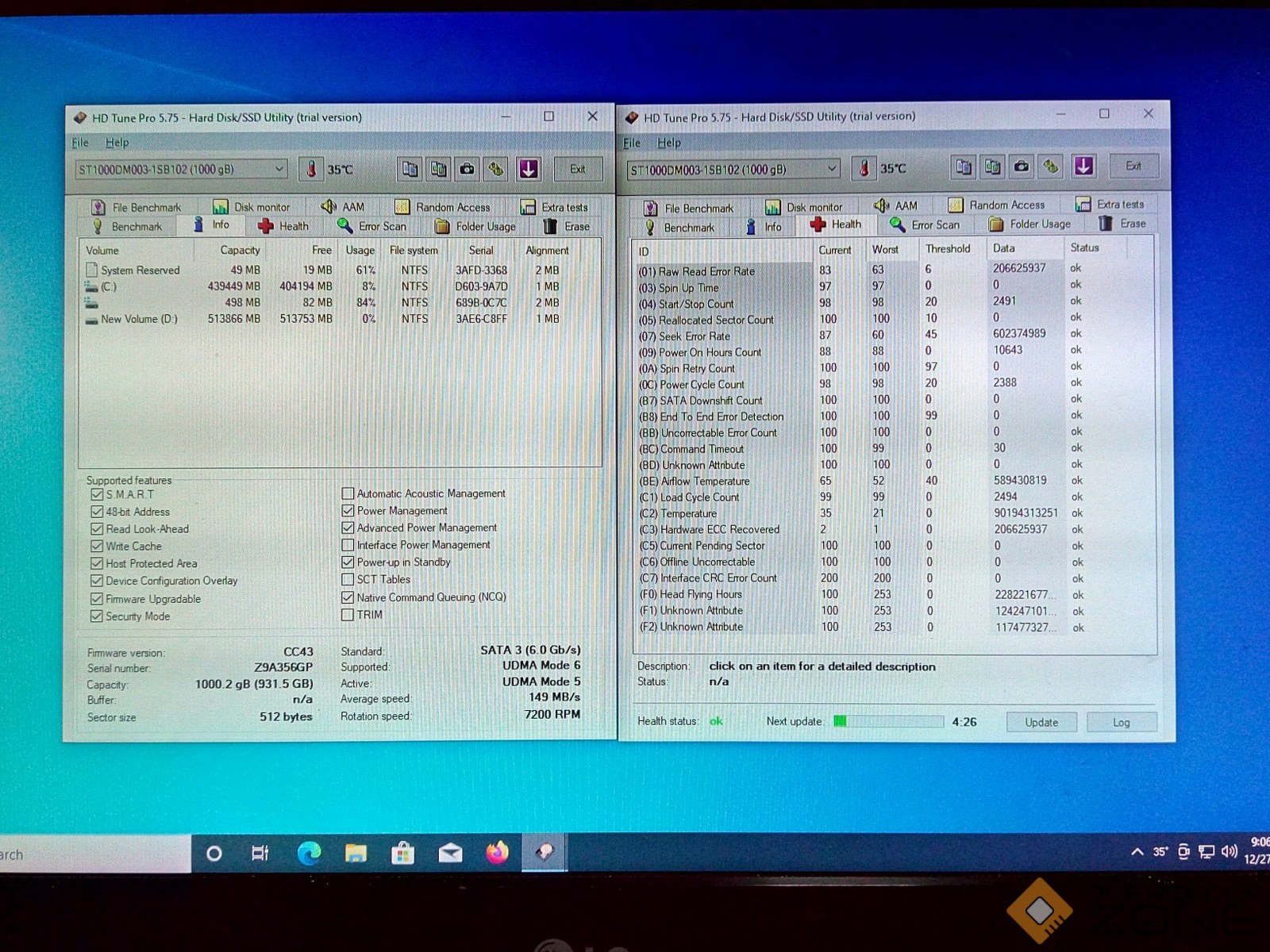The image size is (1270, 952).
Task: Toggle TRIM checkbox
Action: pos(348,615)
